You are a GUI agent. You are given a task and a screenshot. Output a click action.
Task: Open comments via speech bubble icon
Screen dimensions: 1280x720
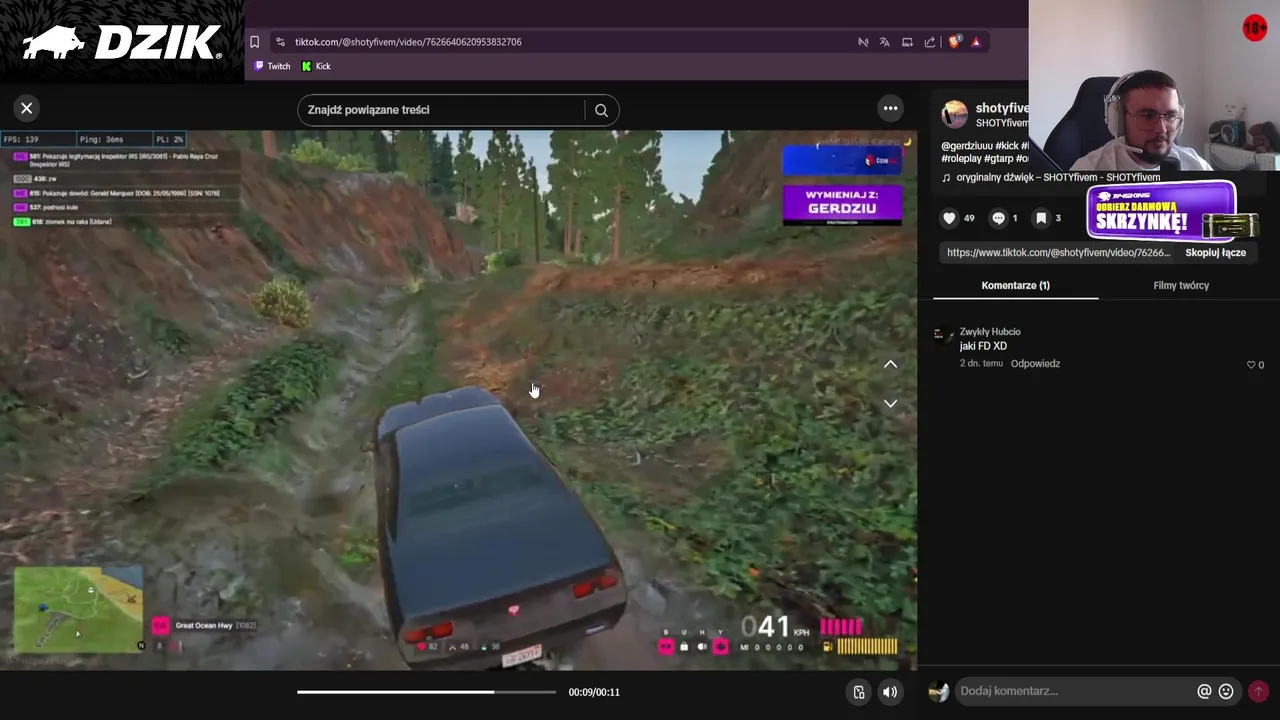pos(998,218)
